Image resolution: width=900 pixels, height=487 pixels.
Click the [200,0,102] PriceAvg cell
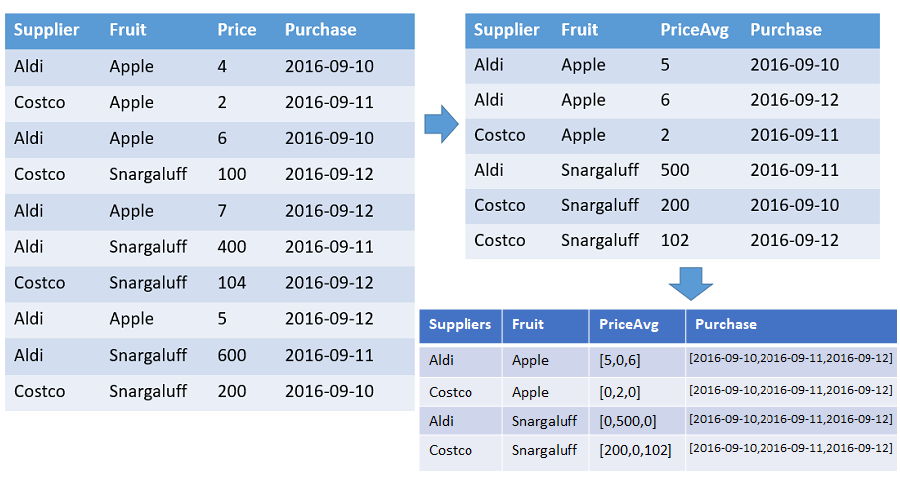tap(637, 451)
